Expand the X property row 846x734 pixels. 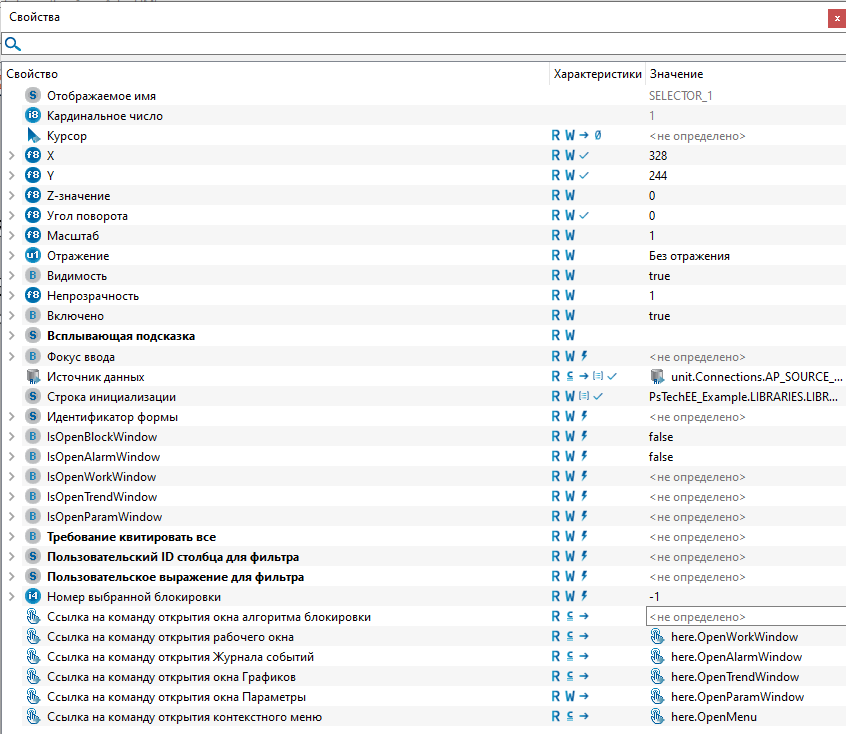pos(11,156)
